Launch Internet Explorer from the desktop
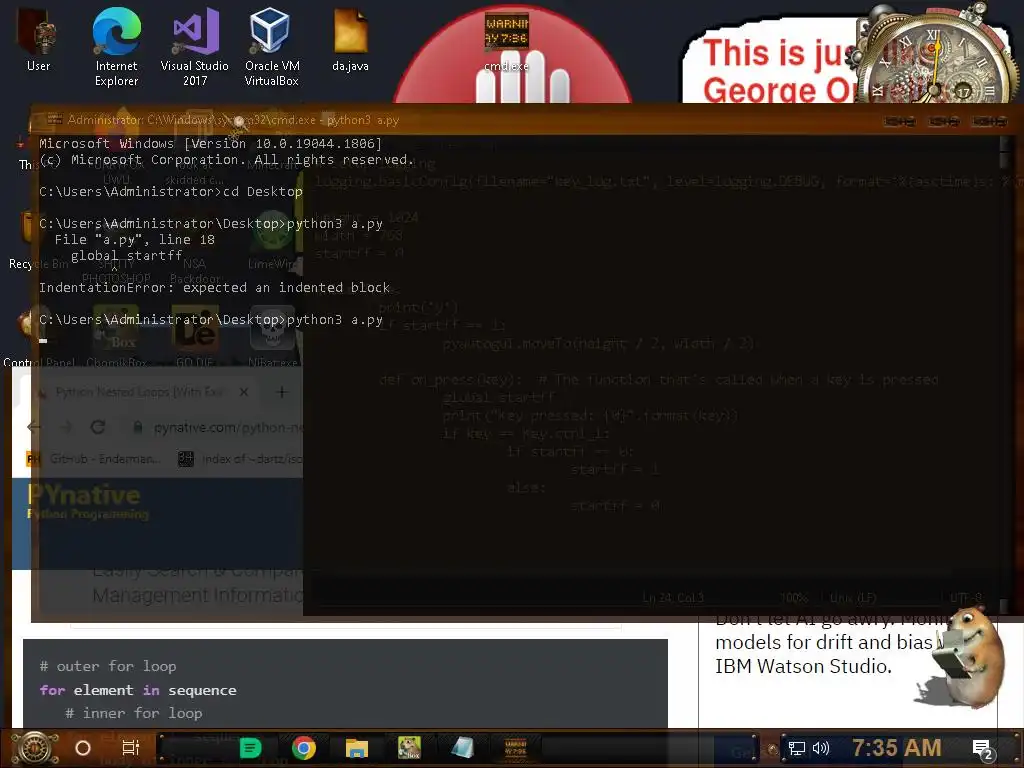Viewport: 1024px width, 768px height. coord(116,47)
